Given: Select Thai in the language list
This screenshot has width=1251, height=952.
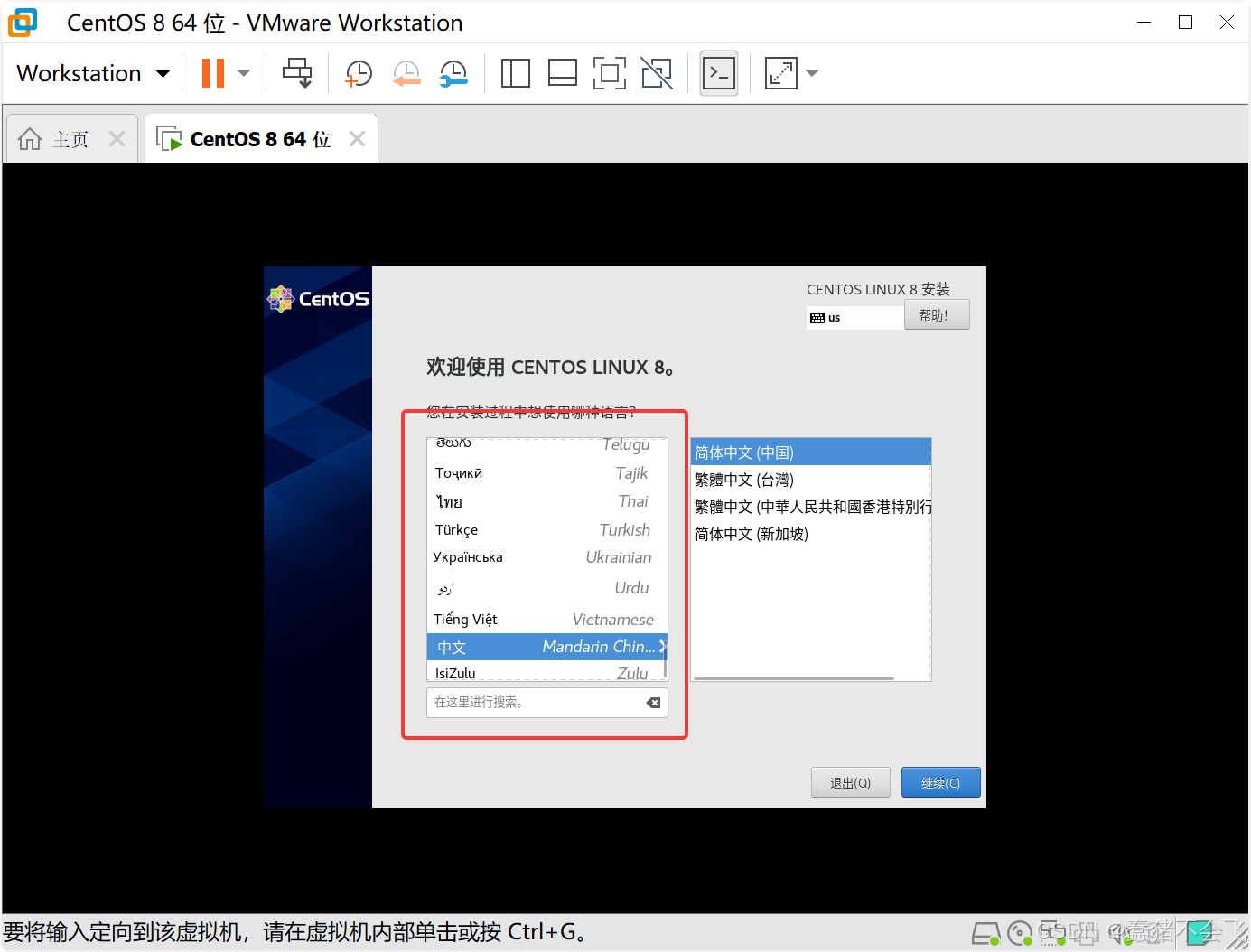Looking at the screenshot, I should [x=546, y=501].
